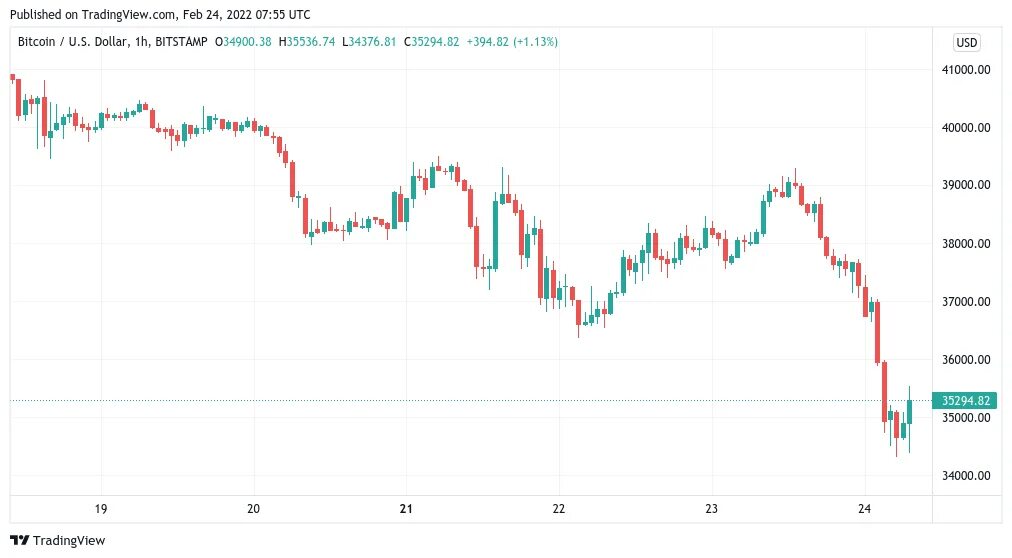1012x558 pixels.
Task: Click the 40000.00 price axis label
Action: click(x=966, y=128)
